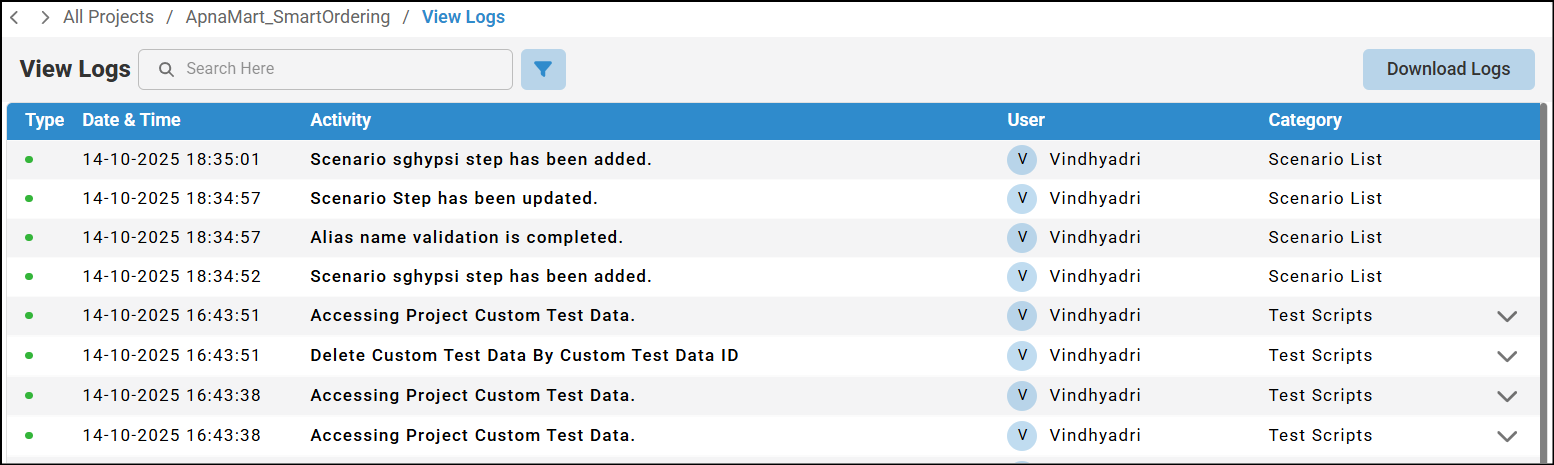Click green status dot of first log entry

pyautogui.click(x=29, y=159)
